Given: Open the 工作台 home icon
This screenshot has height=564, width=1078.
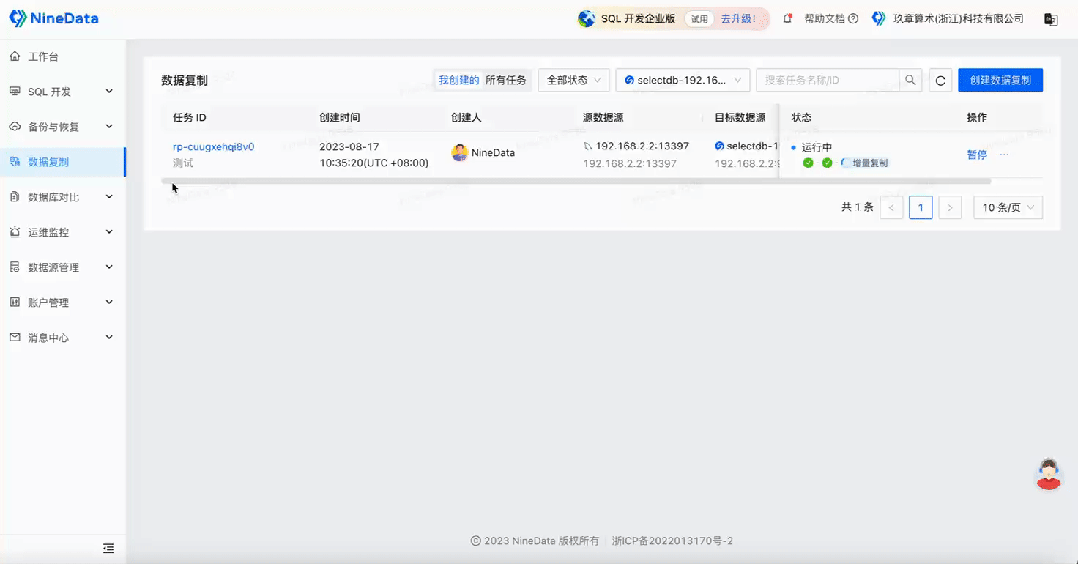Looking at the screenshot, I should (14, 56).
